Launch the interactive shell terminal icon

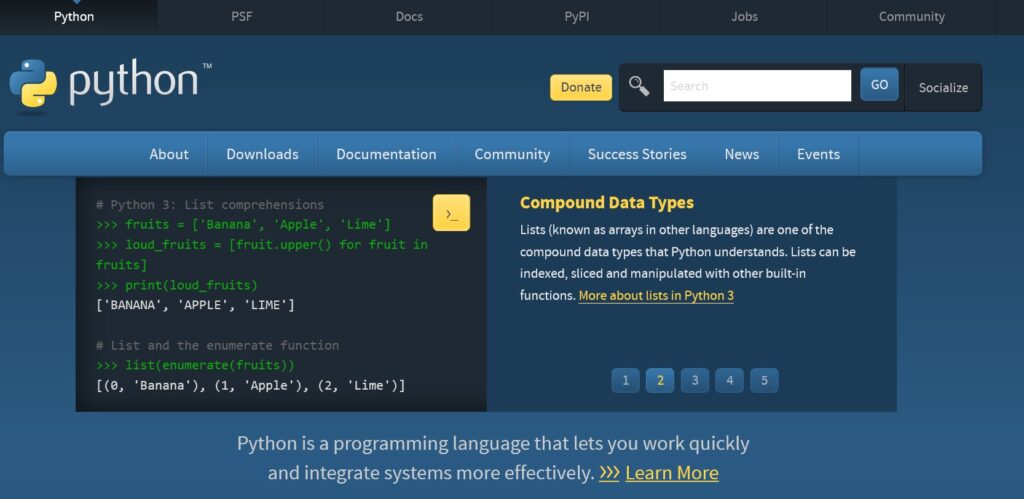click(451, 213)
